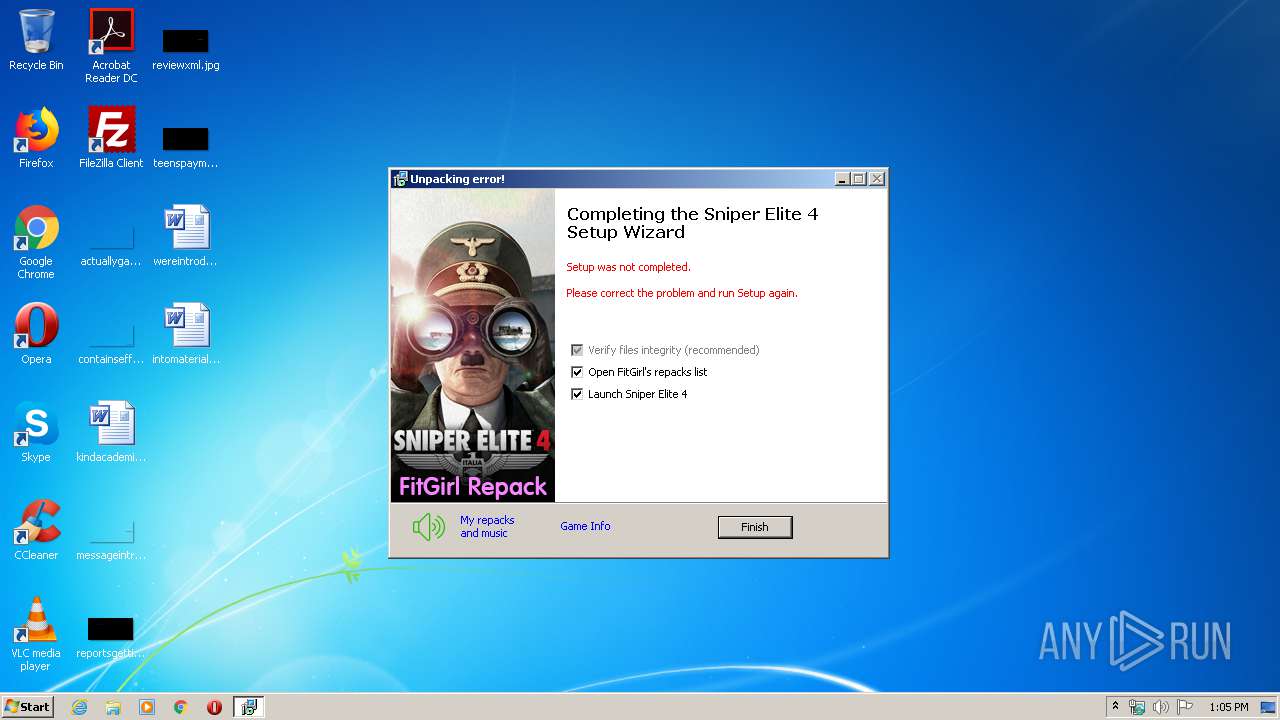Viewport: 1280px width, 720px height.
Task: Click Verify files integrity checkbox
Action: pyautogui.click(x=576, y=350)
